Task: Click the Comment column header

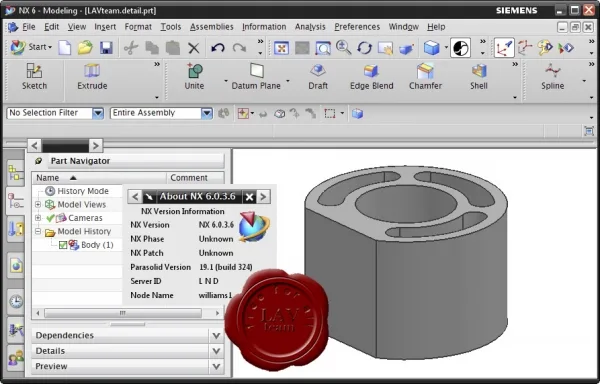Action: click(x=195, y=178)
